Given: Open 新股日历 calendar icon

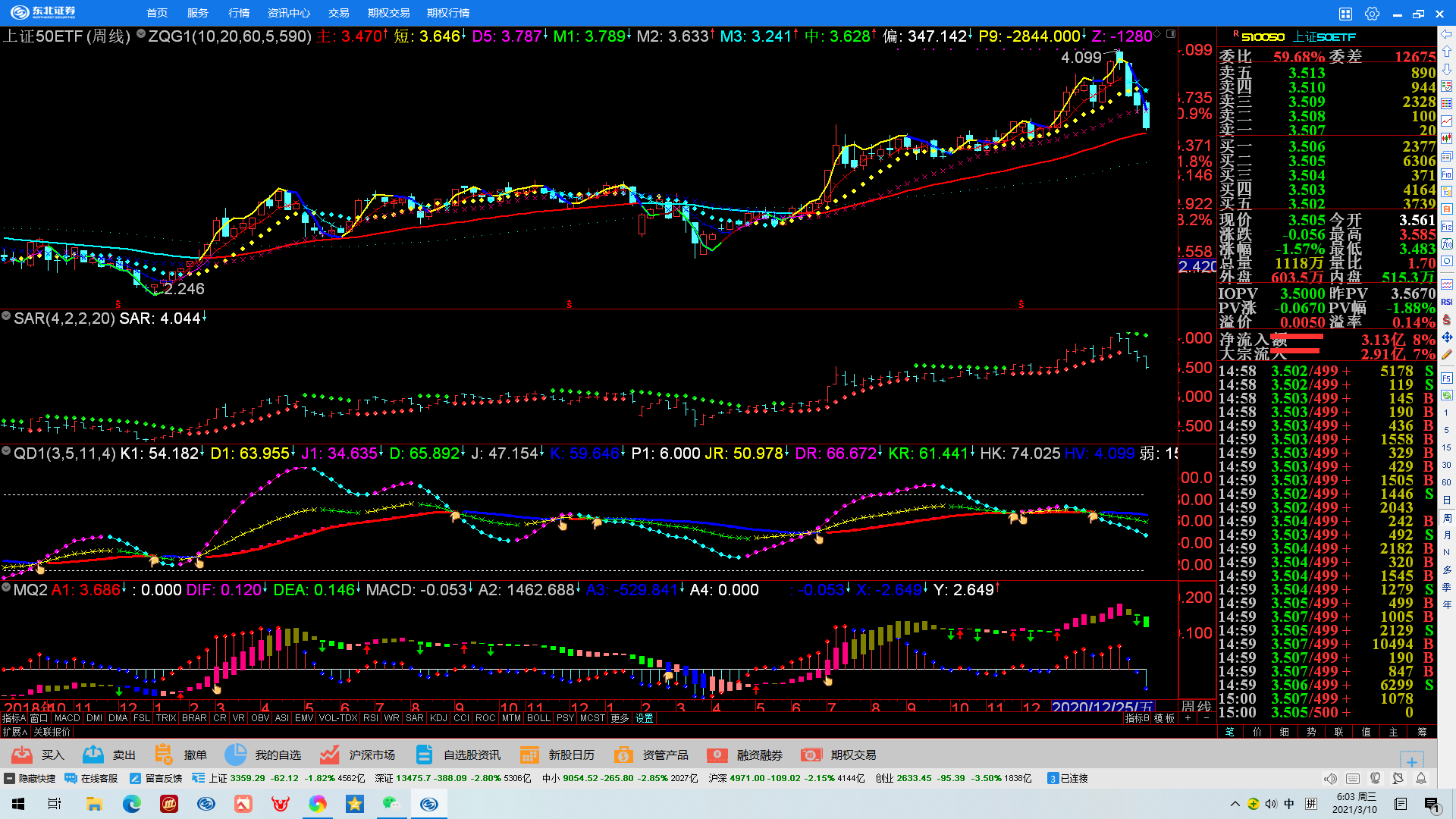Looking at the screenshot, I should click(529, 755).
